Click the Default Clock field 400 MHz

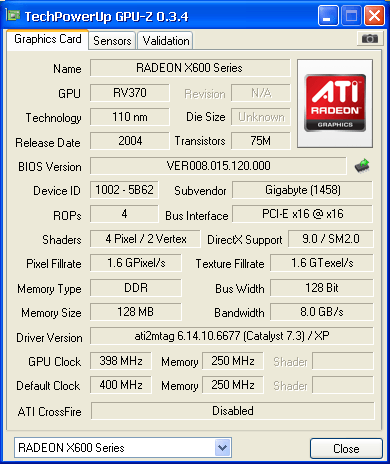point(121,385)
